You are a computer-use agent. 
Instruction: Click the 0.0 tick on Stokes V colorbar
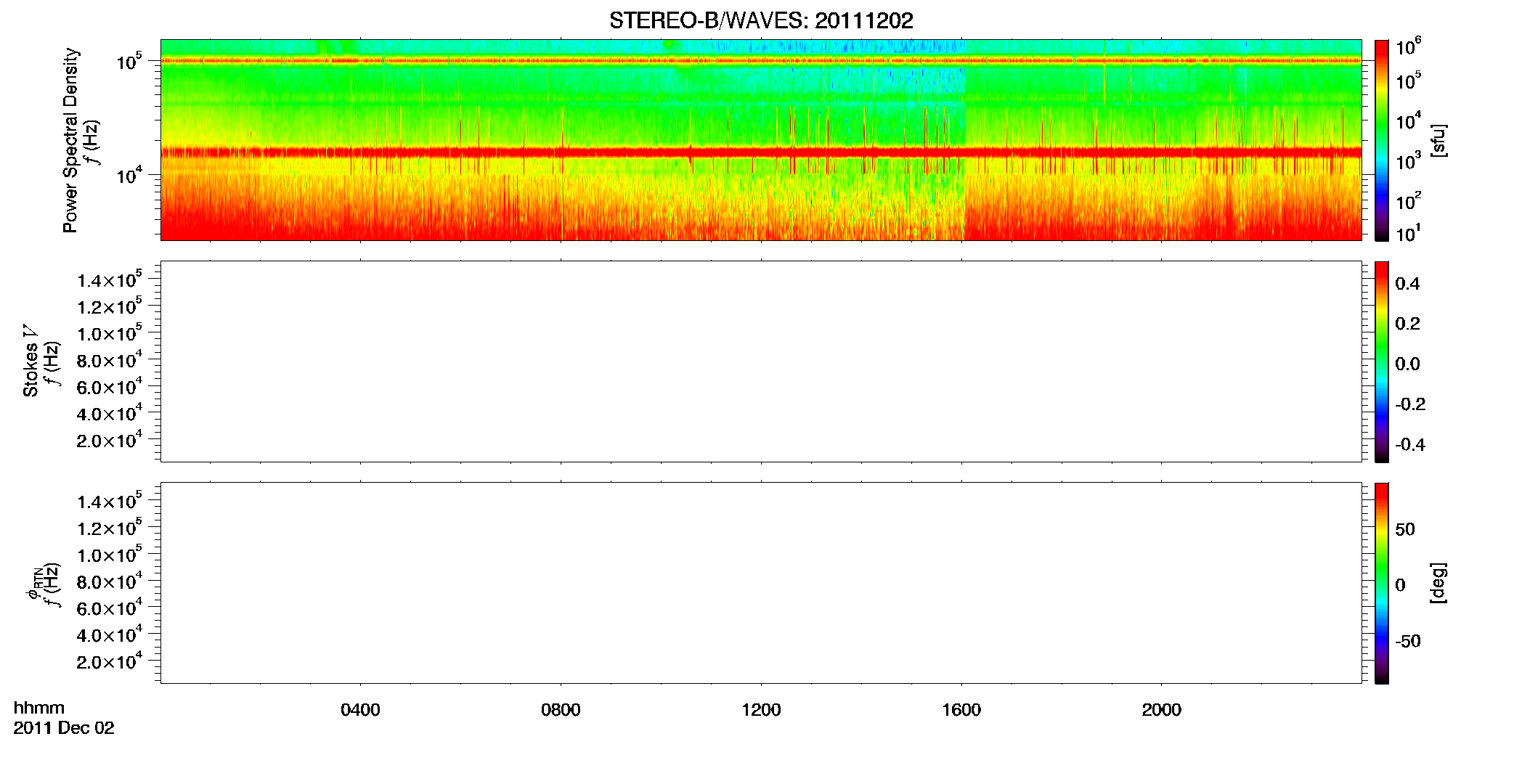[x=1407, y=364]
